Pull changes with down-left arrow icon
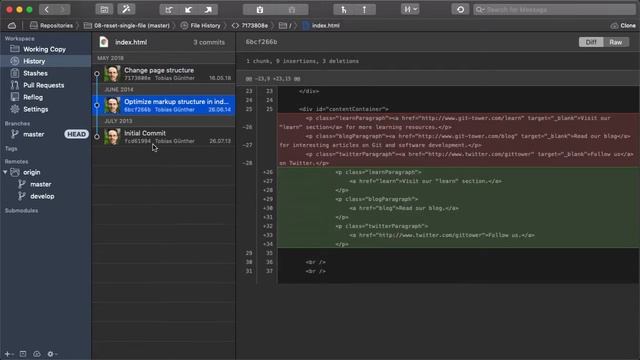The width and height of the screenshot is (640, 360). pyautogui.click(x=189, y=9)
